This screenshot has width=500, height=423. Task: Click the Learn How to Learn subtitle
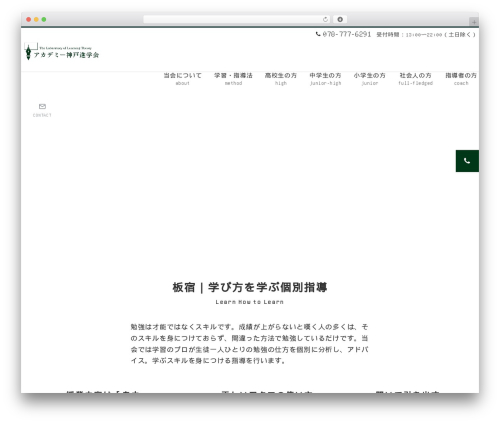[249, 302]
